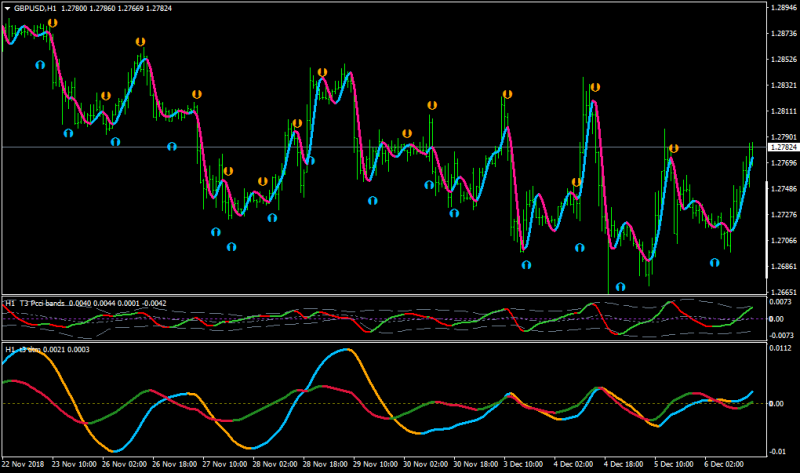Click price axis label 1.26651
Image resolution: width=800 pixels, height=473 pixels.
click(784, 292)
